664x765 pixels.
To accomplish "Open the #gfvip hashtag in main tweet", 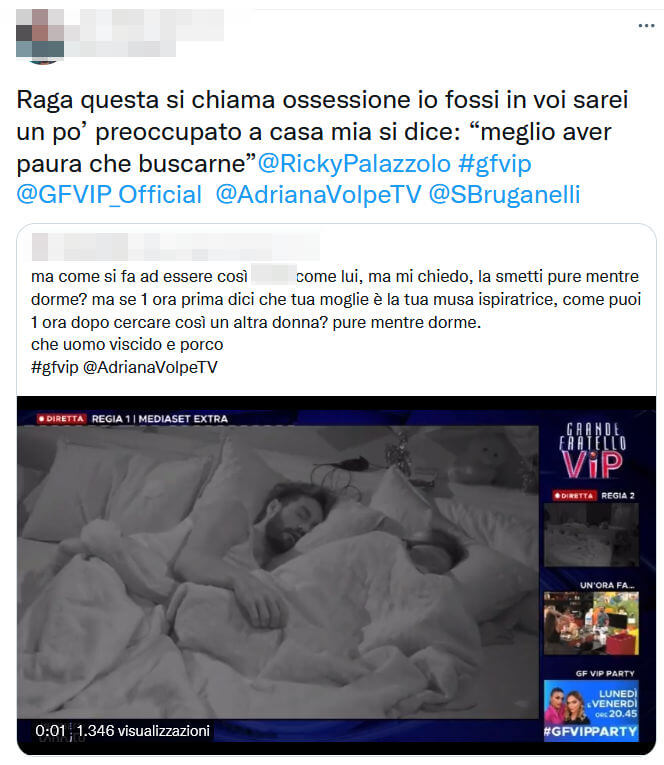I will click(494, 163).
